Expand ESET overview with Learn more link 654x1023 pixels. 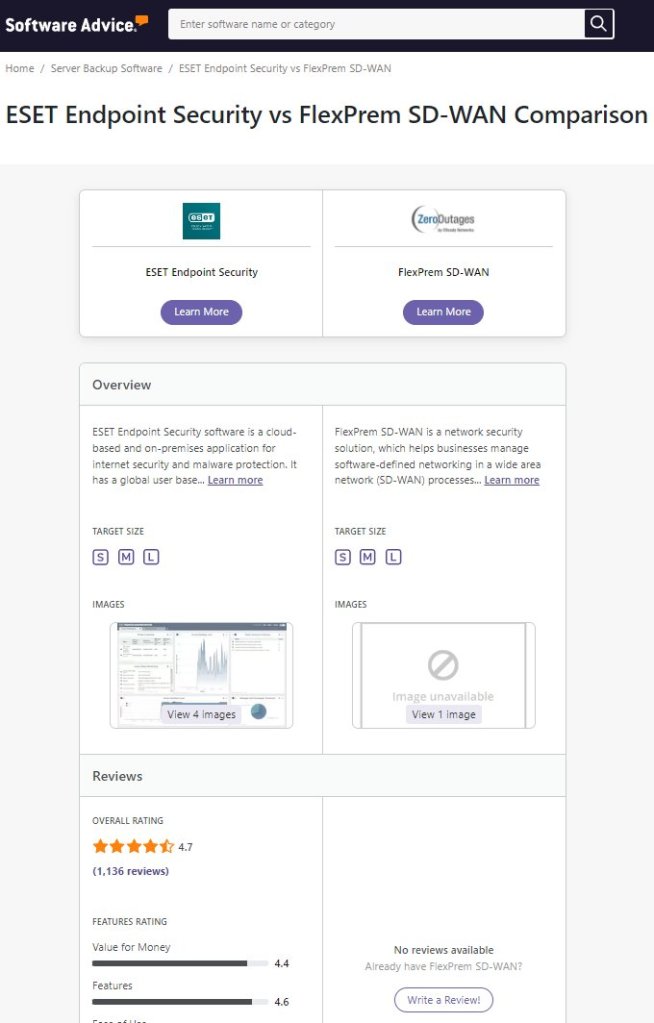click(235, 480)
